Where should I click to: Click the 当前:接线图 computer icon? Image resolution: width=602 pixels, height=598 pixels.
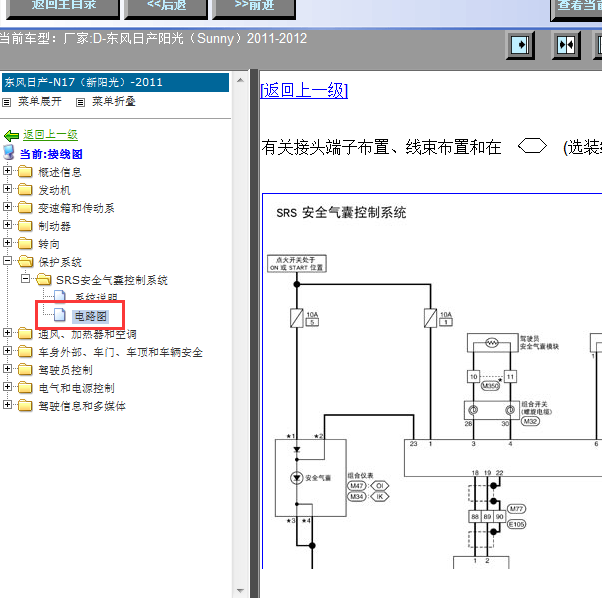pyautogui.click(x=9, y=152)
